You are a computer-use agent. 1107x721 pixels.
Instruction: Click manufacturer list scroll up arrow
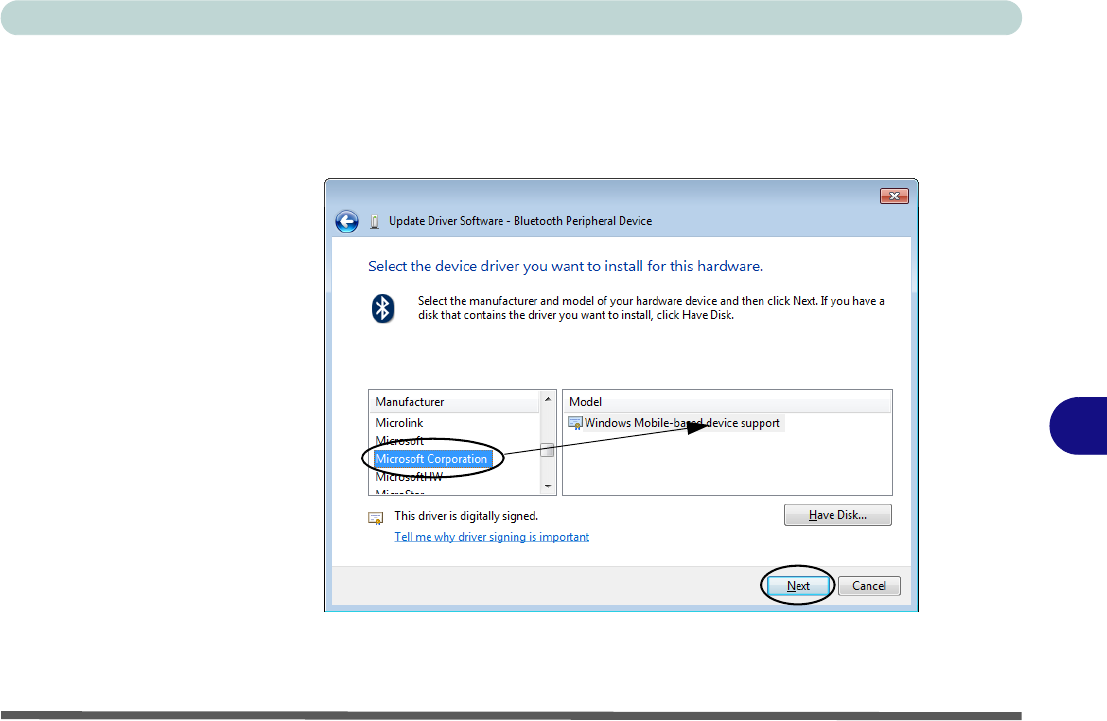click(x=548, y=399)
